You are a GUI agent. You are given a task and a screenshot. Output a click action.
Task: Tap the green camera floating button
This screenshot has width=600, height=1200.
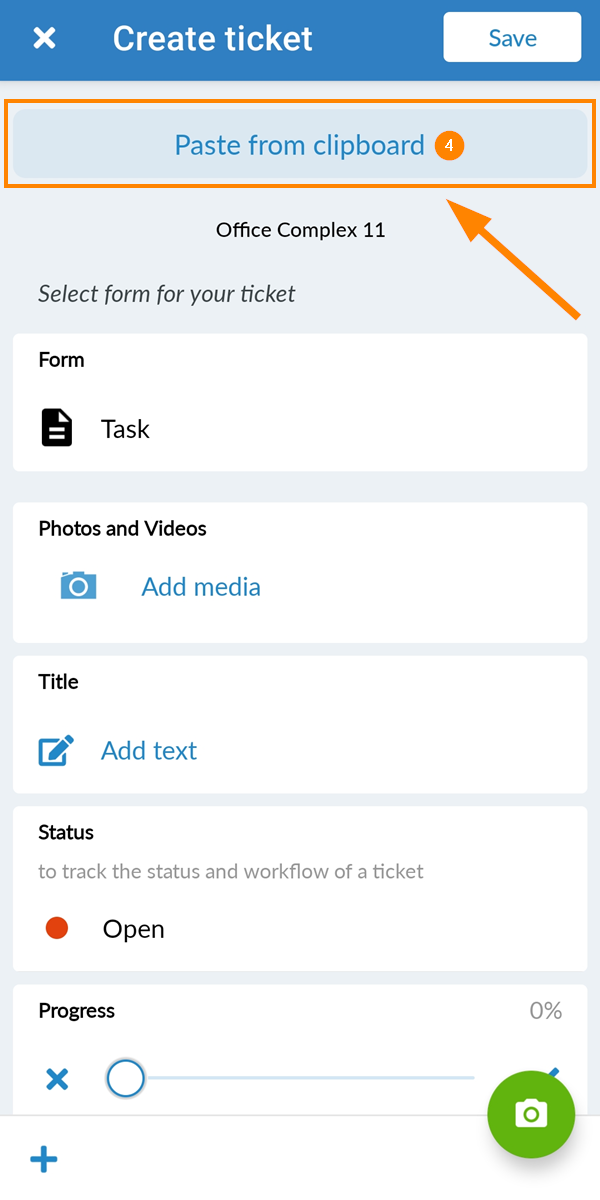coord(531,1114)
